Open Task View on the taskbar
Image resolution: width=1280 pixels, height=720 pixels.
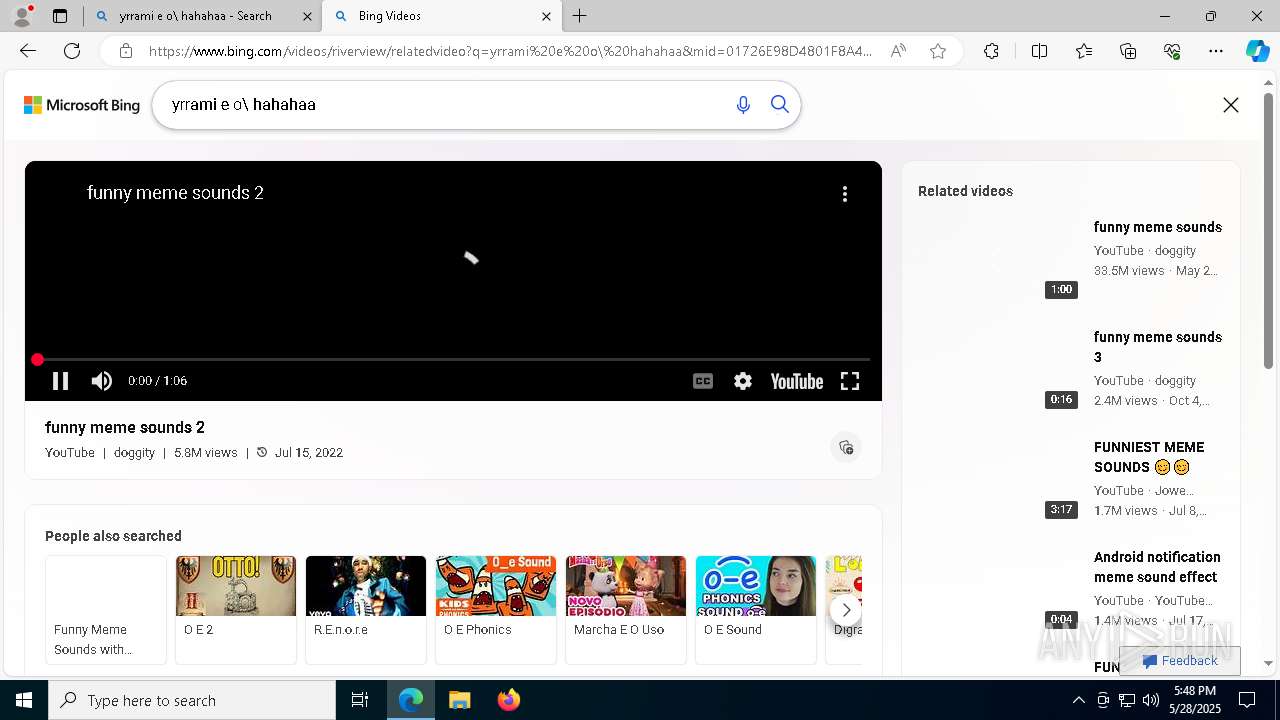tap(360, 700)
